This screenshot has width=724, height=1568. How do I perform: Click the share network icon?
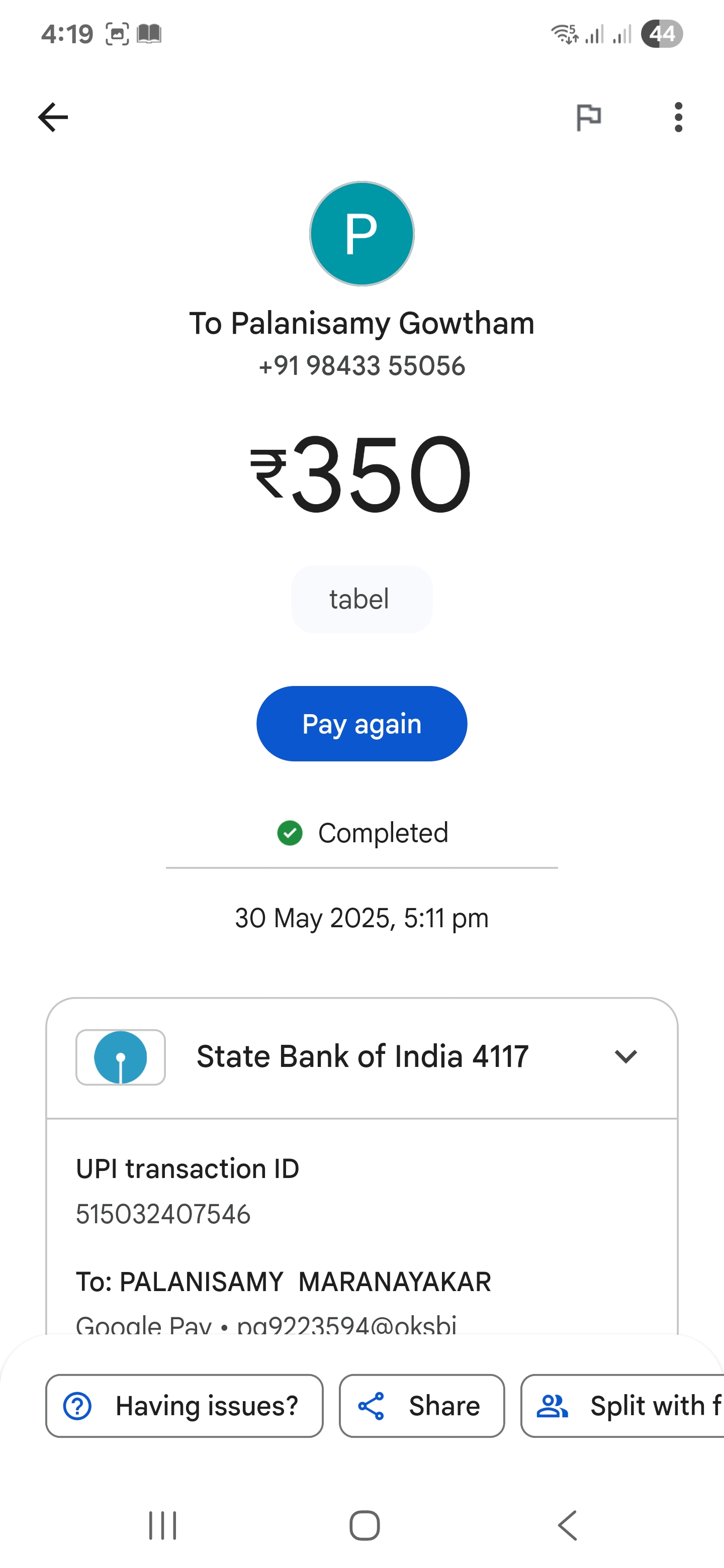tap(372, 1406)
